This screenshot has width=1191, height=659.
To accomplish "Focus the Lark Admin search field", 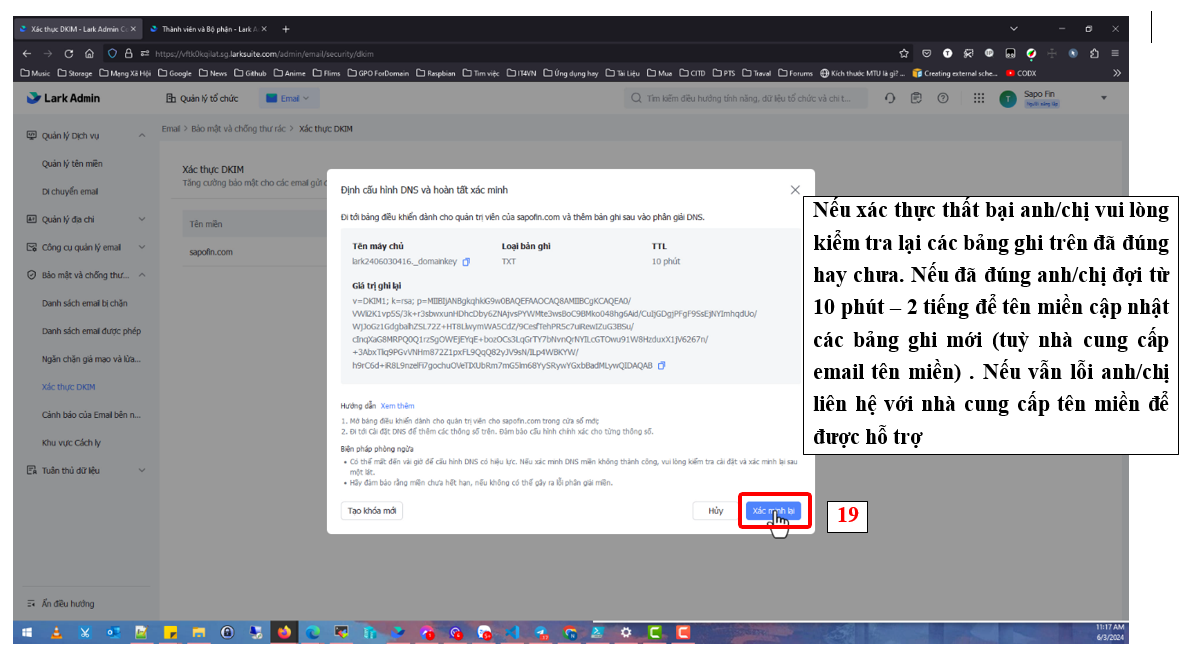I will 747,98.
